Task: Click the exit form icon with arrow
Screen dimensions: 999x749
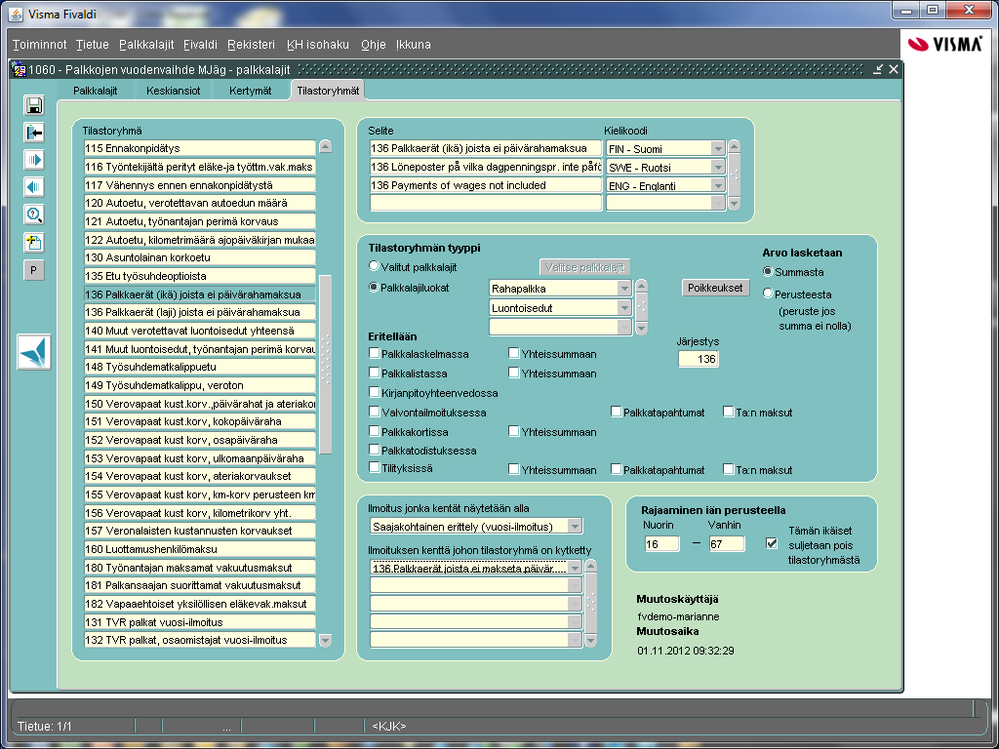Action: pos(34,132)
